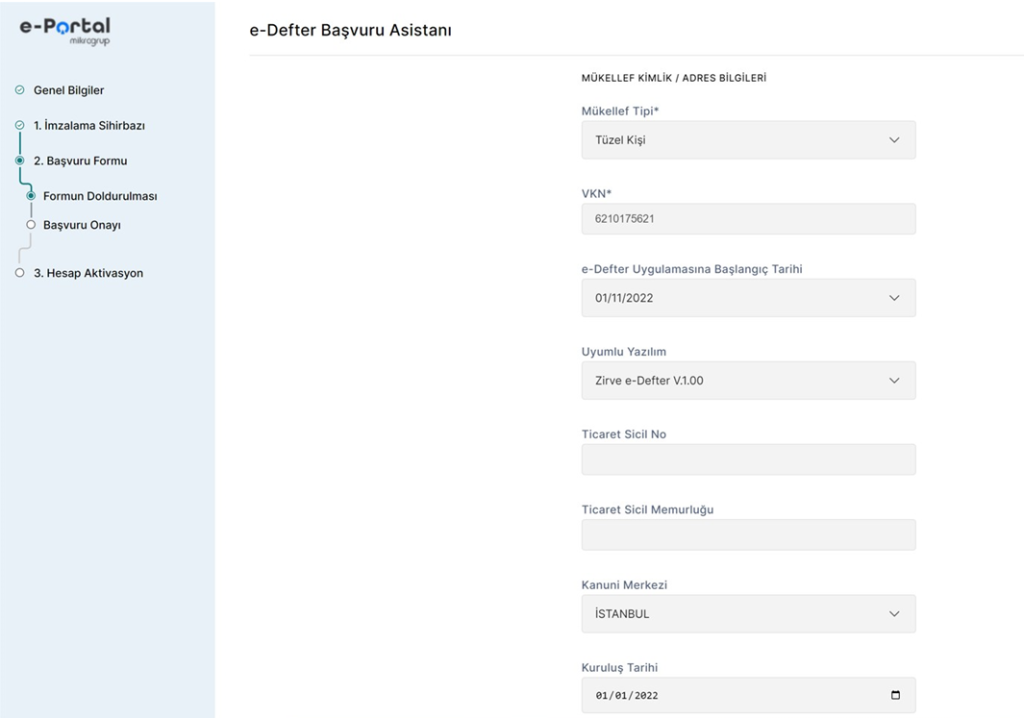Go to Genel Bilgiler in sidebar
This screenshot has height=718, width=1024.
point(69,91)
